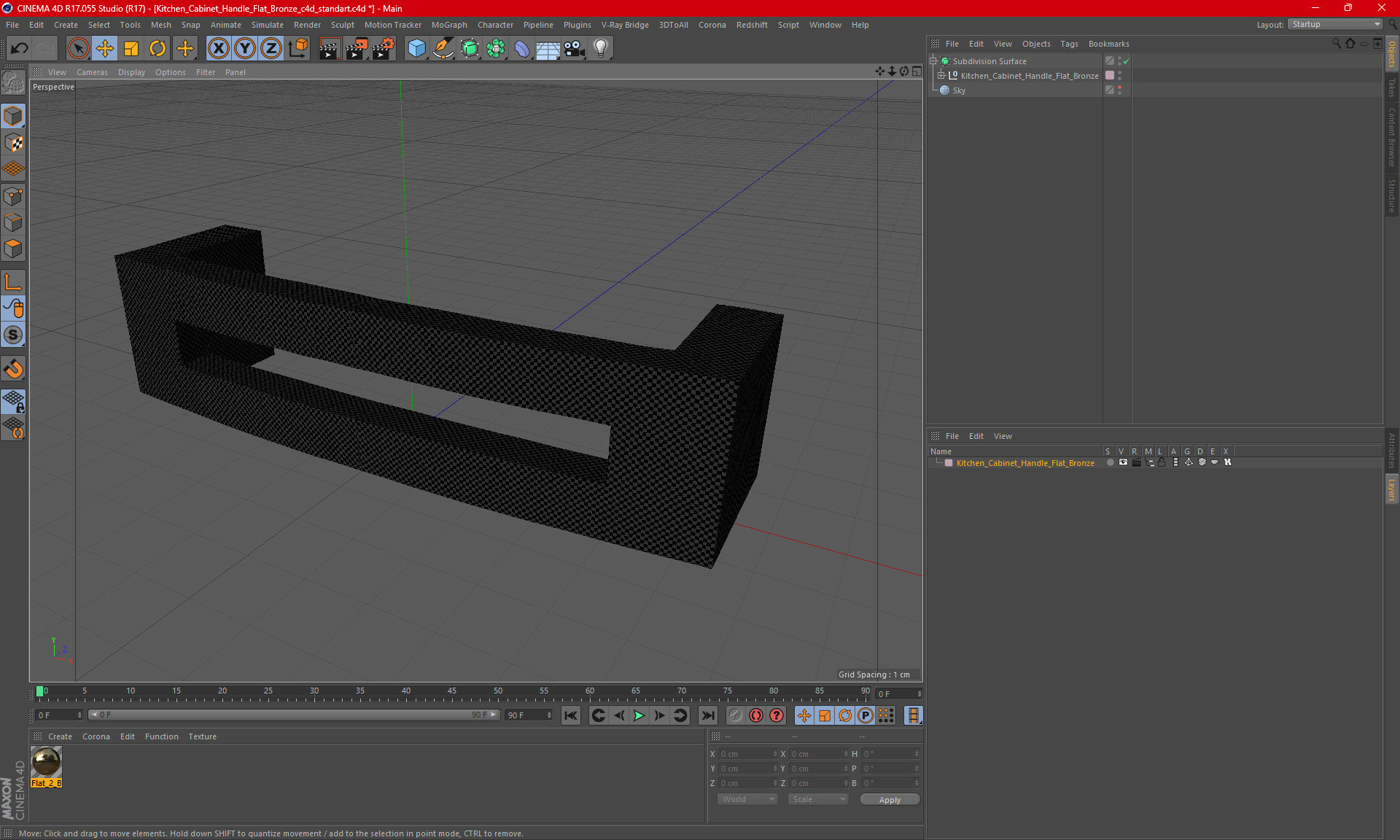This screenshot has width=1400, height=840.
Task: Add a Subdivision Surface generator
Action: coord(470,49)
